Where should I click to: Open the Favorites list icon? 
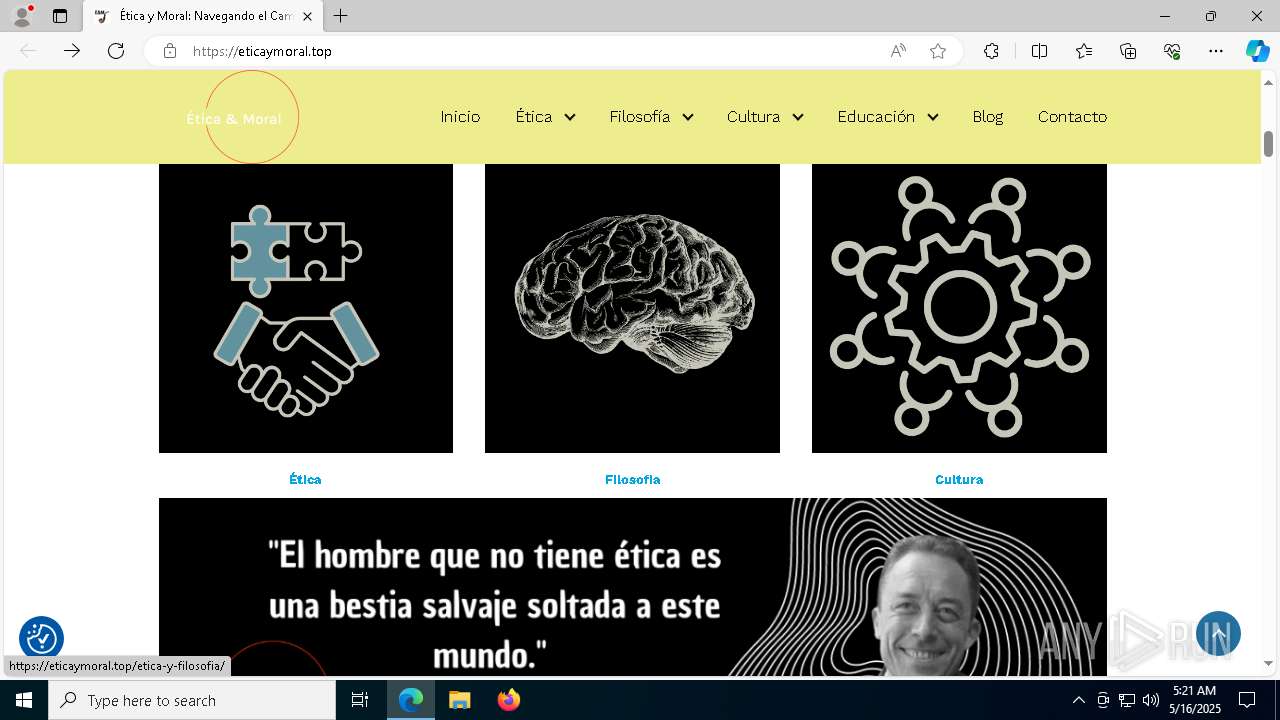pyautogui.click(x=1084, y=51)
